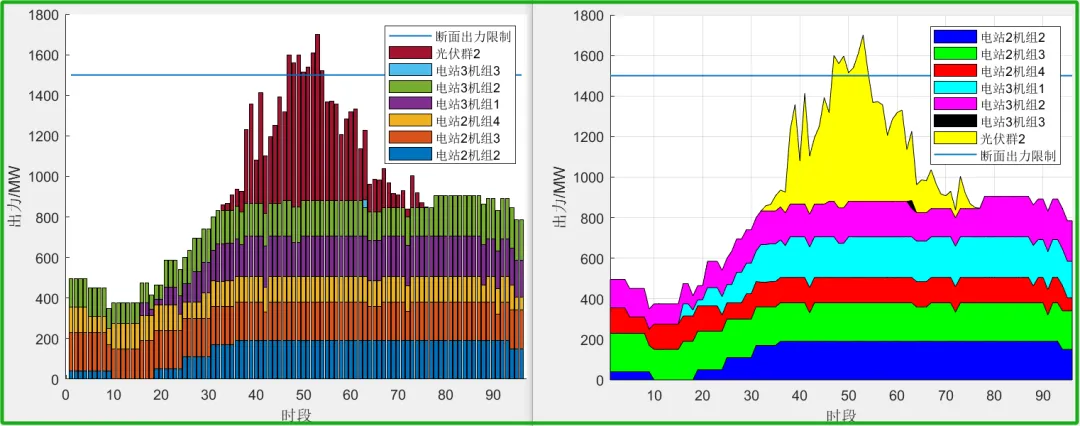Click the 电站3机组2 magenta swatch in area chart legend

(955, 104)
